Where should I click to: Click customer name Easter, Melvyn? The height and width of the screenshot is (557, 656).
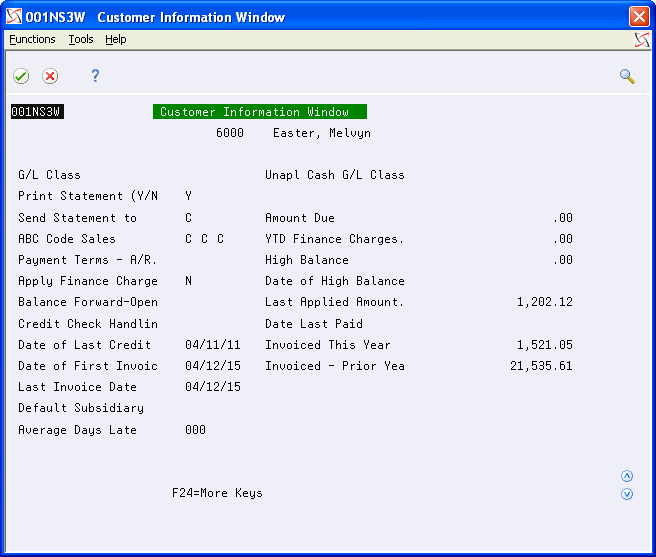[322, 133]
